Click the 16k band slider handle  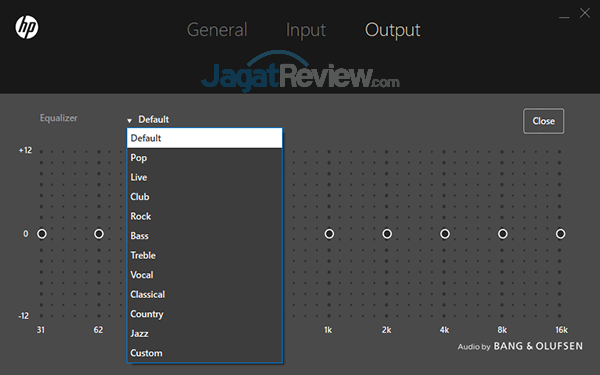click(560, 234)
